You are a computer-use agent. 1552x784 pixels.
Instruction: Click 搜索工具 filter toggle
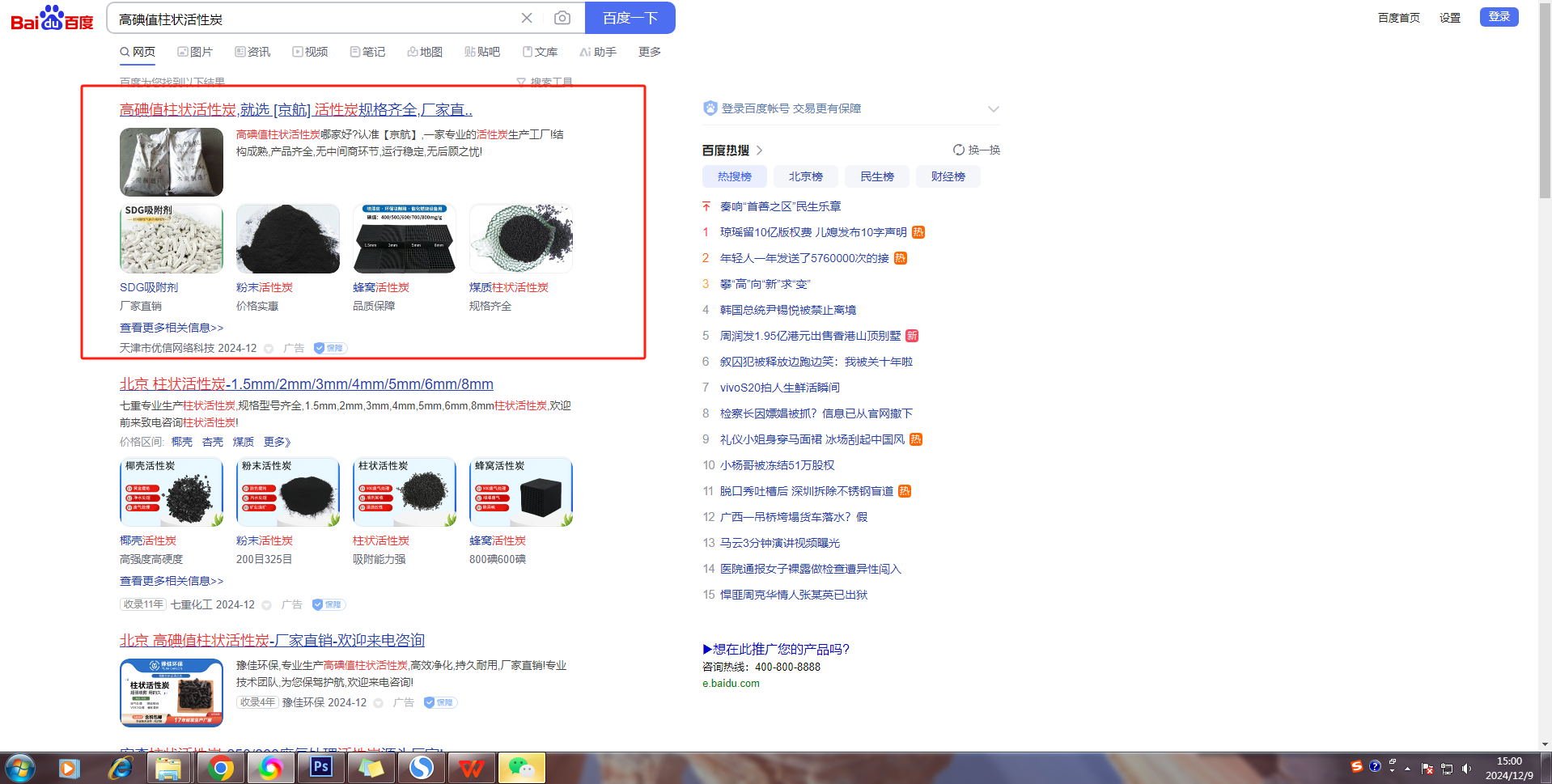545,82
